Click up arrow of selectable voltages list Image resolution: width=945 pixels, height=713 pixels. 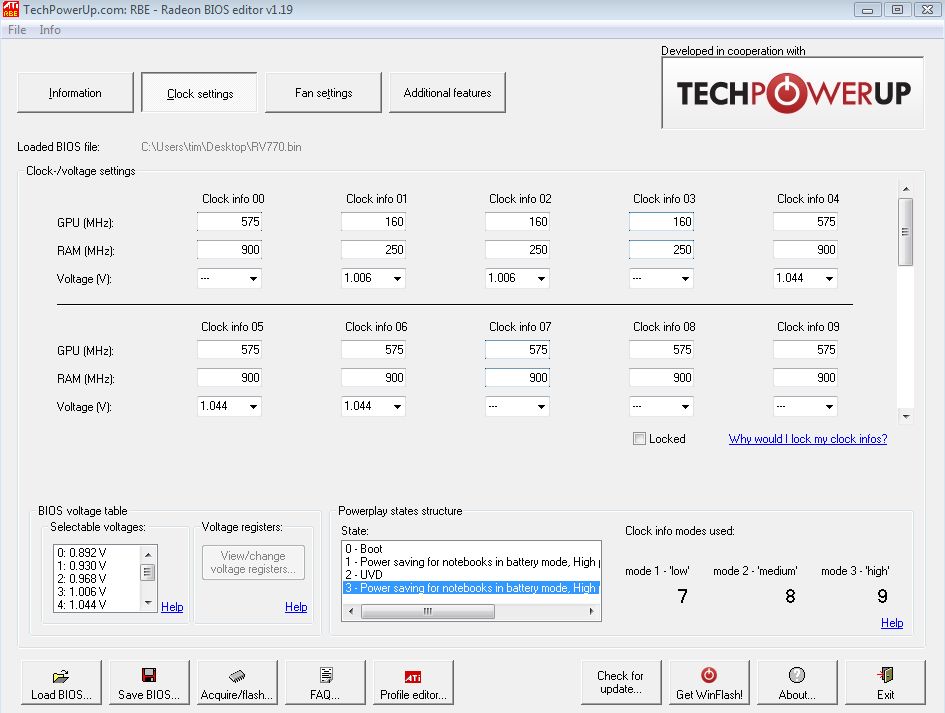click(148, 554)
